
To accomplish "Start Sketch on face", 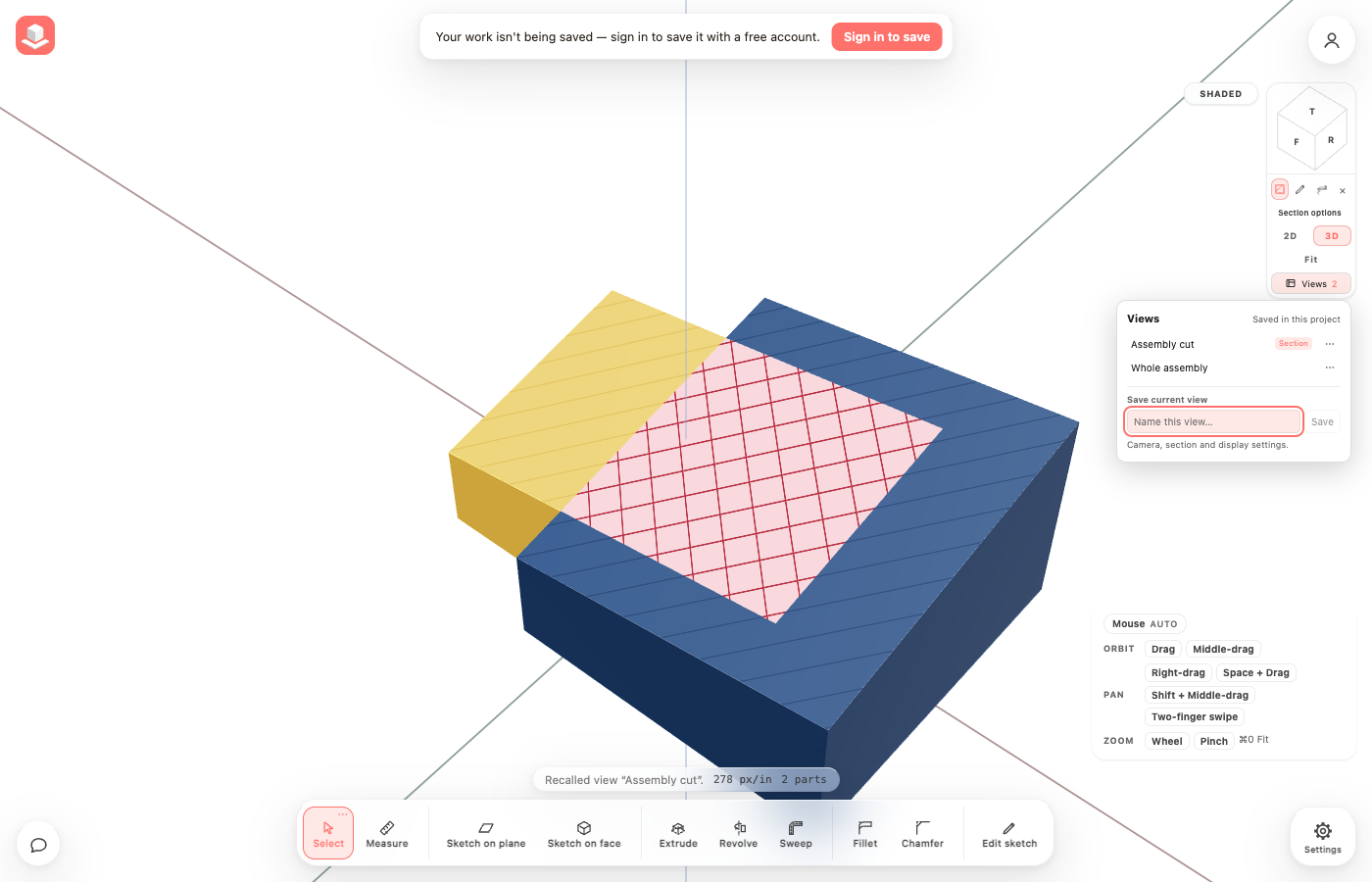I will [x=584, y=833].
